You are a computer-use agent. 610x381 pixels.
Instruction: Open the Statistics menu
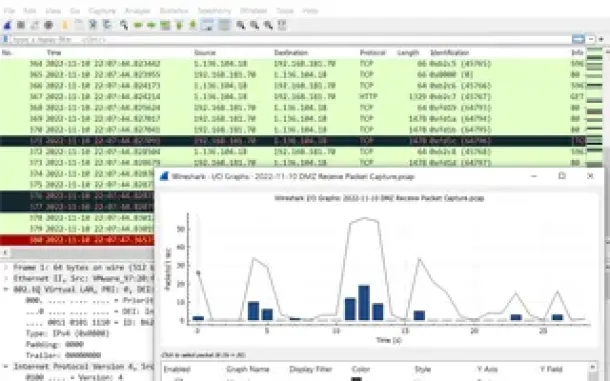174,11
